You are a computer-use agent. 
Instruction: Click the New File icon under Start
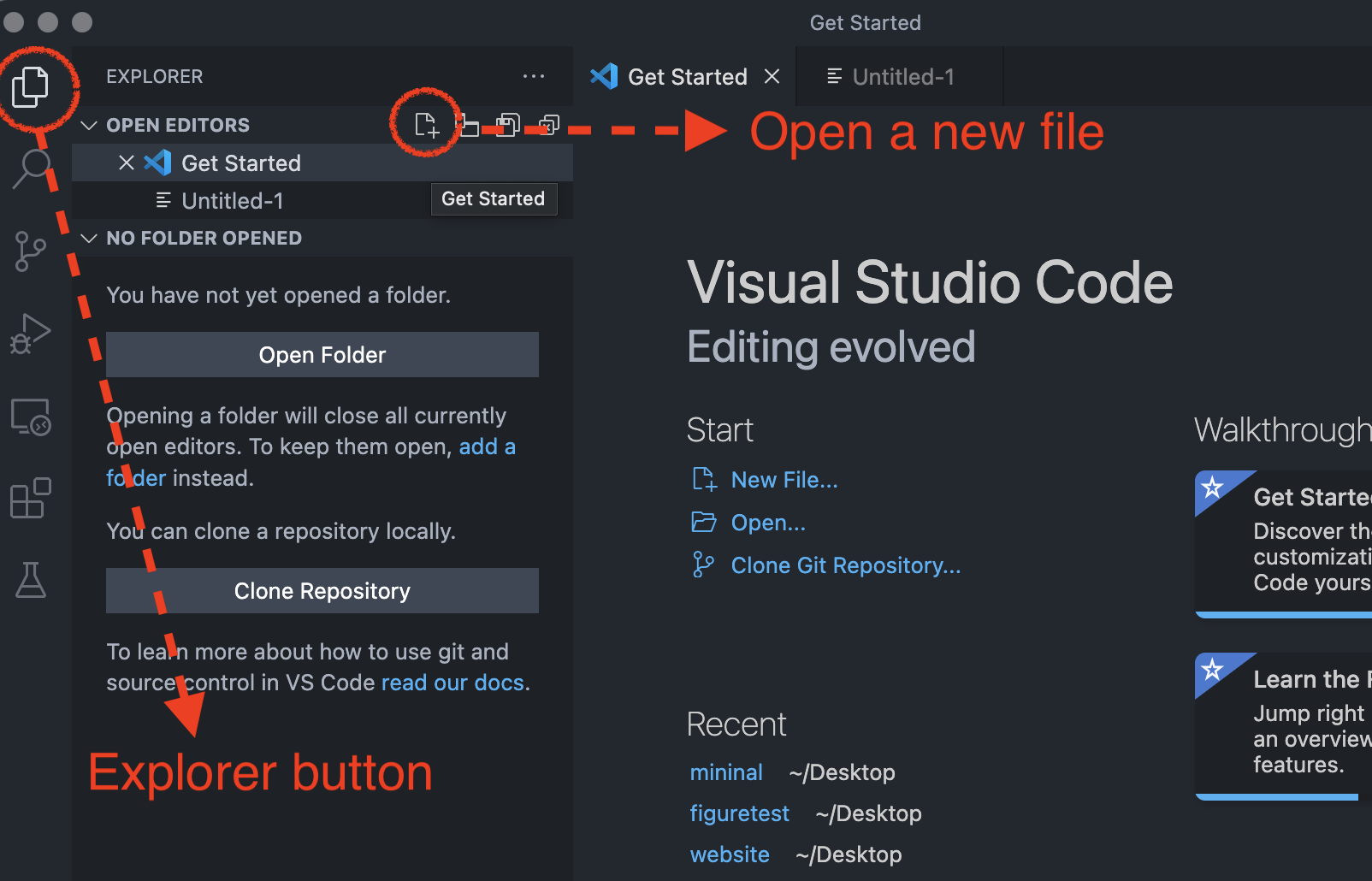pyautogui.click(x=704, y=479)
